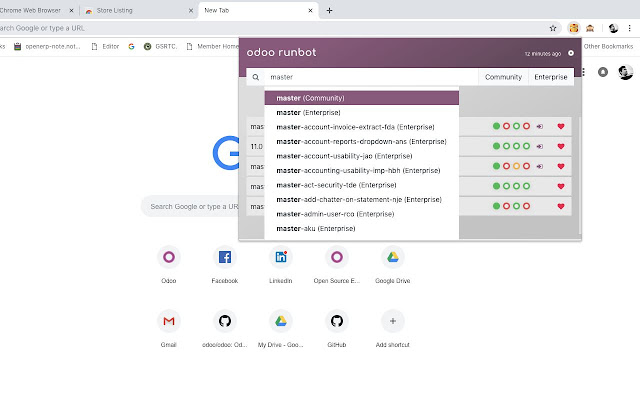Open a new browser tab with plus button

click(329, 11)
